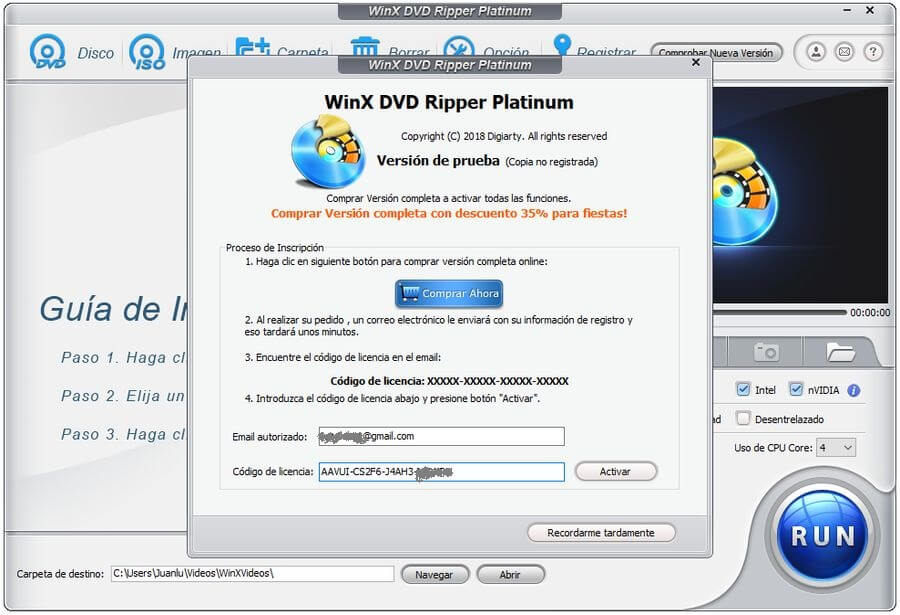Hit the Activar button

[615, 471]
